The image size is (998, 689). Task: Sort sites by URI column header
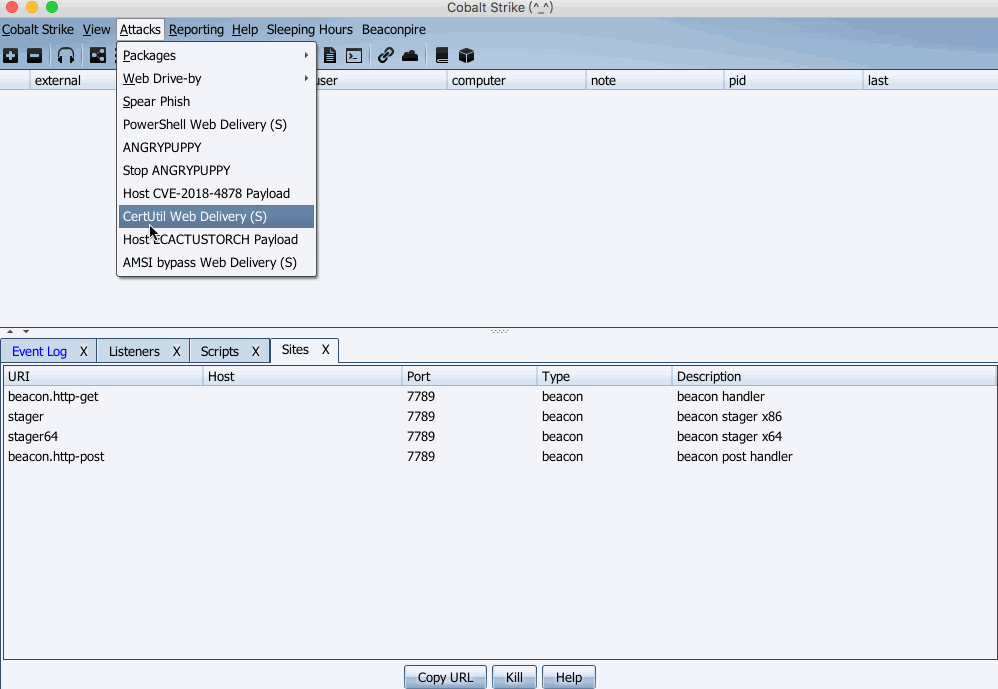103,376
